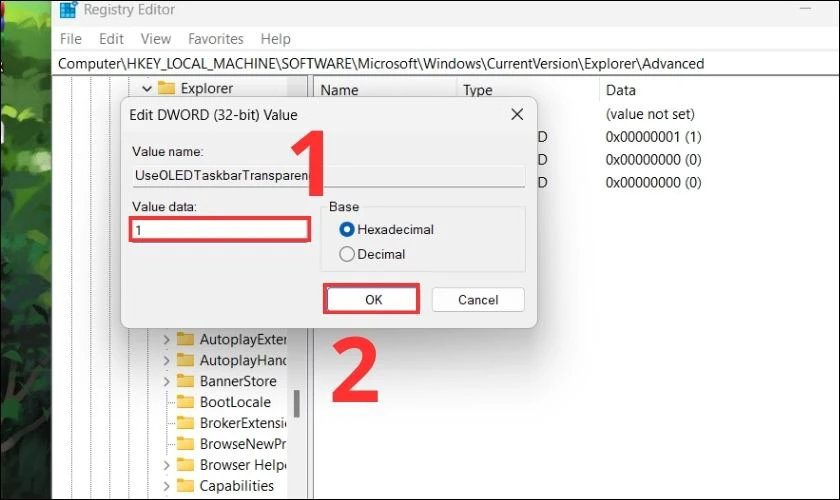This screenshot has height=500, width=840.
Task: Click the Browser Help folder icon
Action: [x=185, y=465]
